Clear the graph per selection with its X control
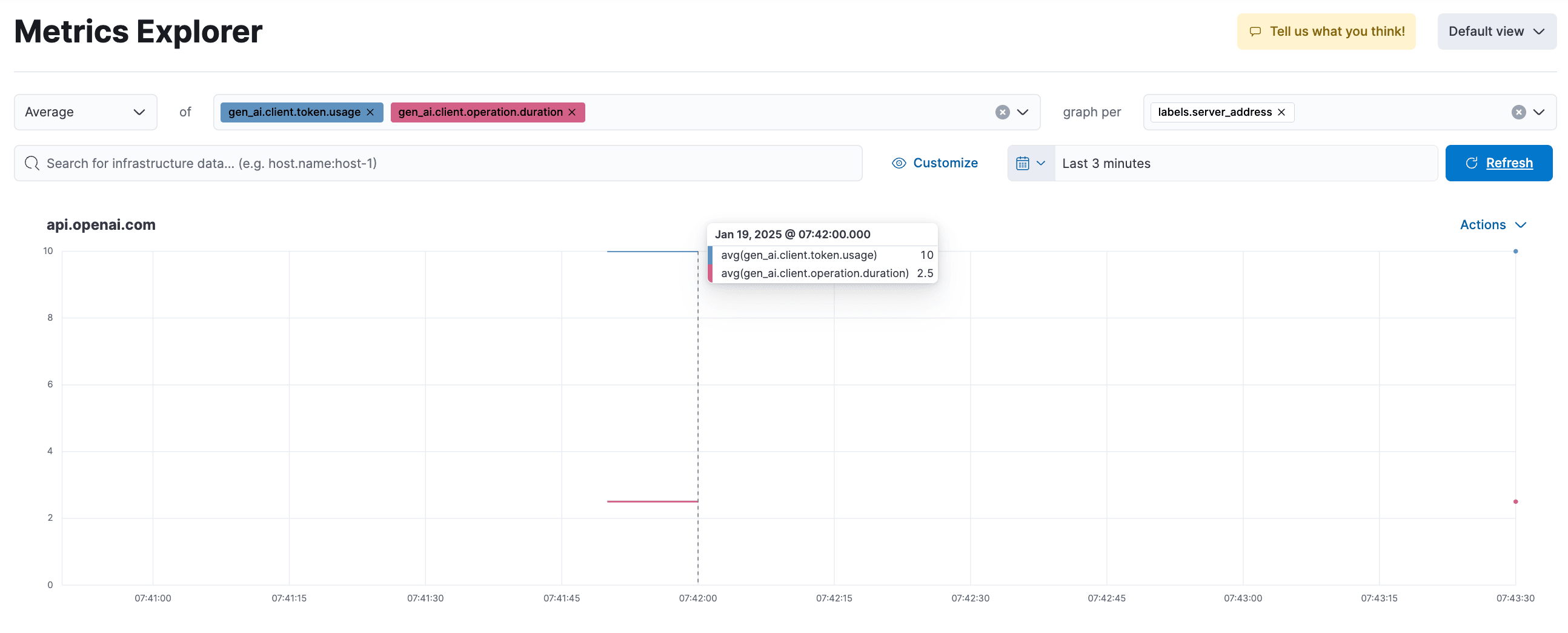The width and height of the screenshot is (1568, 633). [1518, 112]
